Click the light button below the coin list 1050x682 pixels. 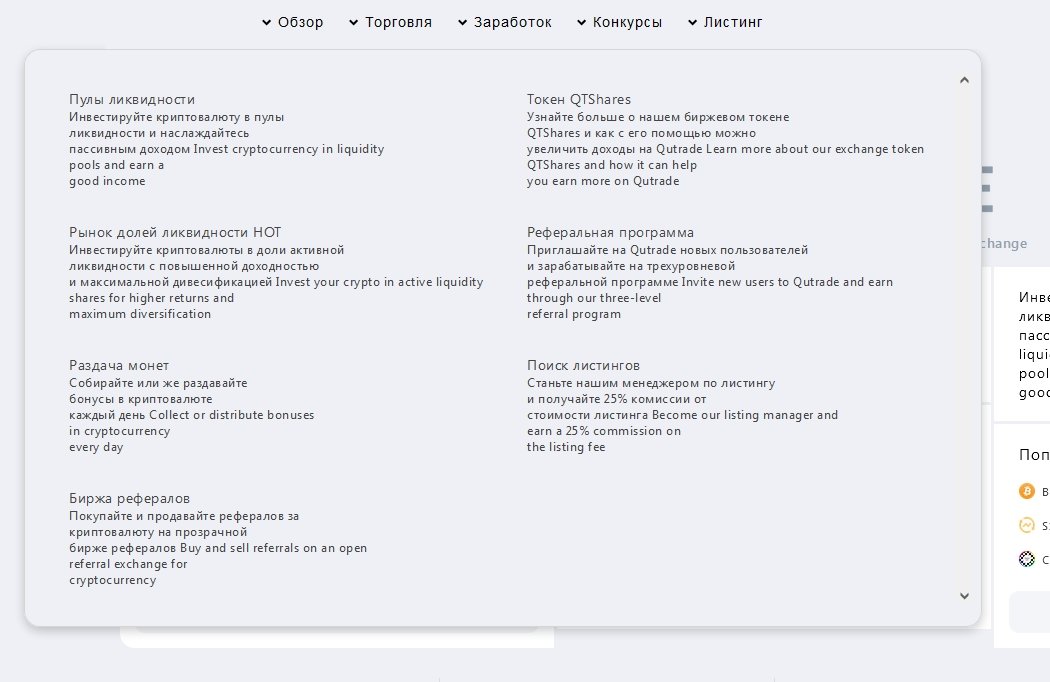point(1030,612)
